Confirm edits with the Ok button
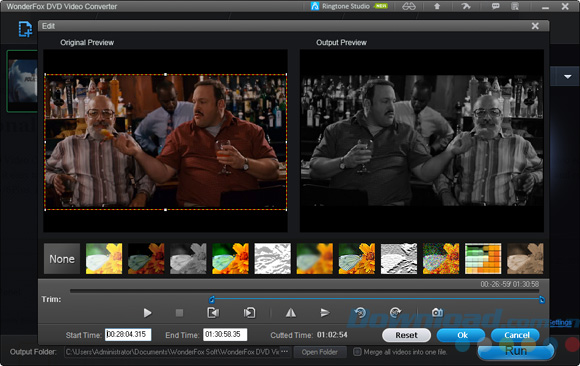Image resolution: width=580 pixels, height=366 pixels. pos(462,335)
